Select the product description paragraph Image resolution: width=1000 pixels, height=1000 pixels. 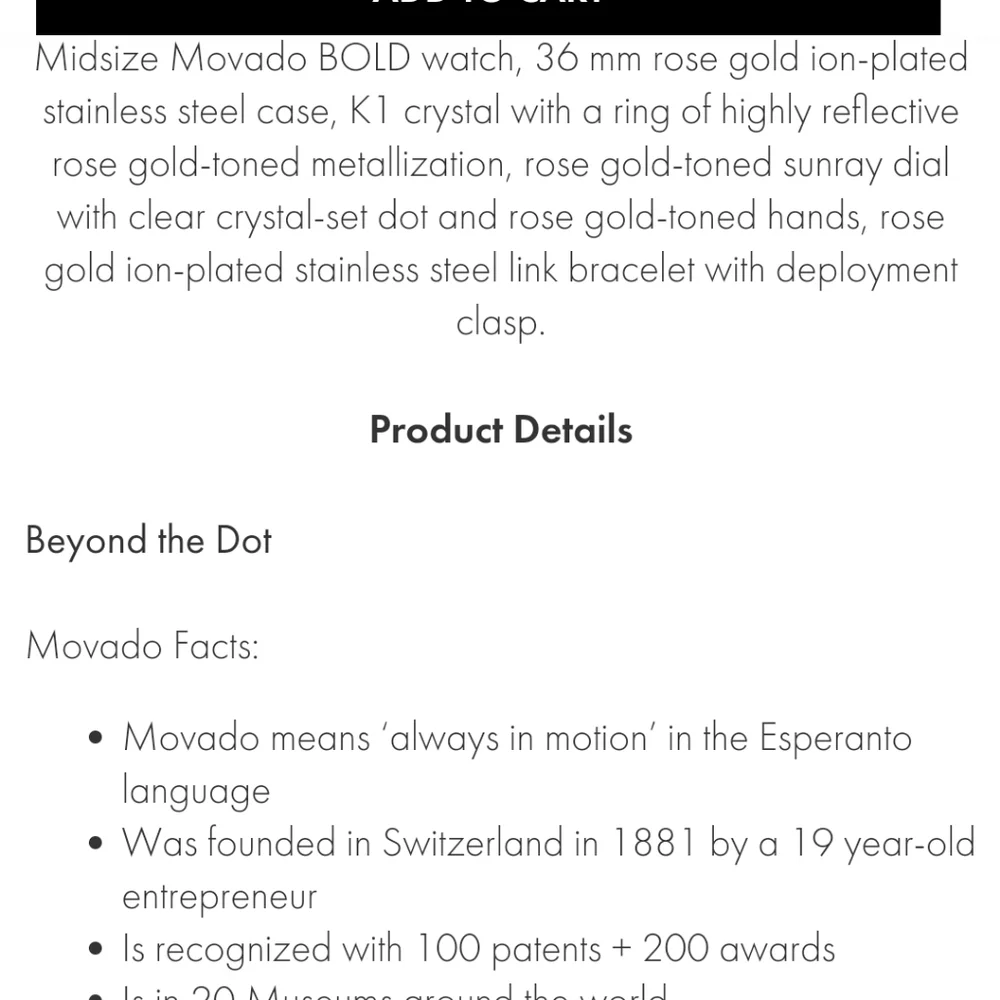tap(500, 190)
